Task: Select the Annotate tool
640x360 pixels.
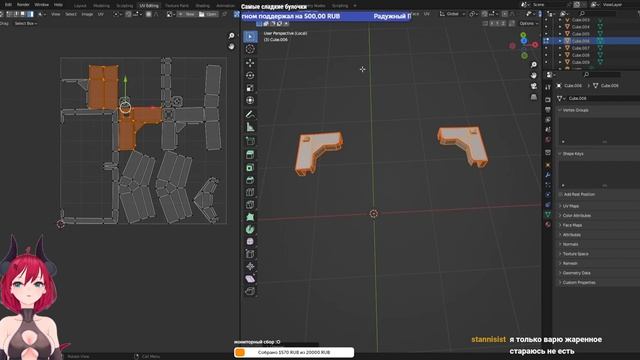Action: tap(250, 114)
